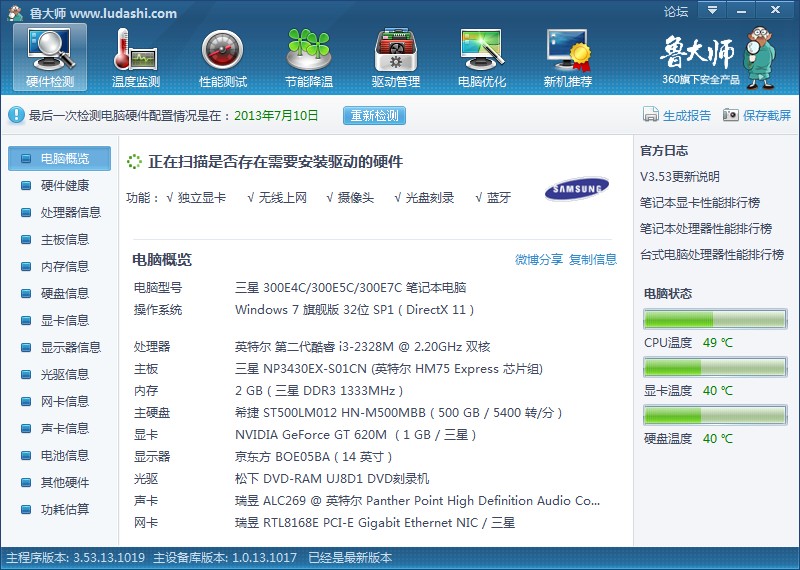Image resolution: width=800 pixels, height=570 pixels.
Task: Click 复制信息 to copy info
Action: pyautogui.click(x=593, y=259)
